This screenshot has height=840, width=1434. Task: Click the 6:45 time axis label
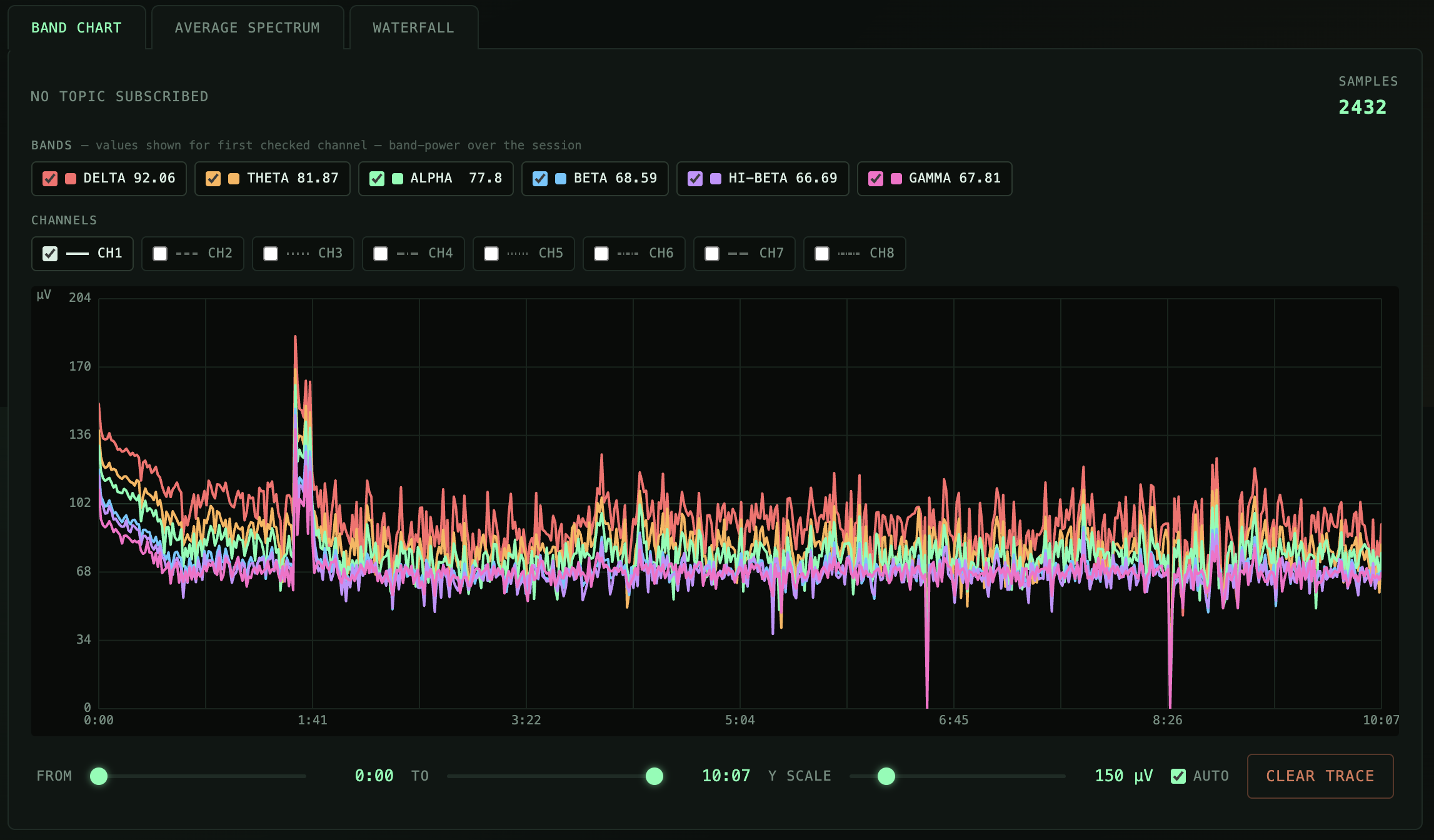click(954, 720)
